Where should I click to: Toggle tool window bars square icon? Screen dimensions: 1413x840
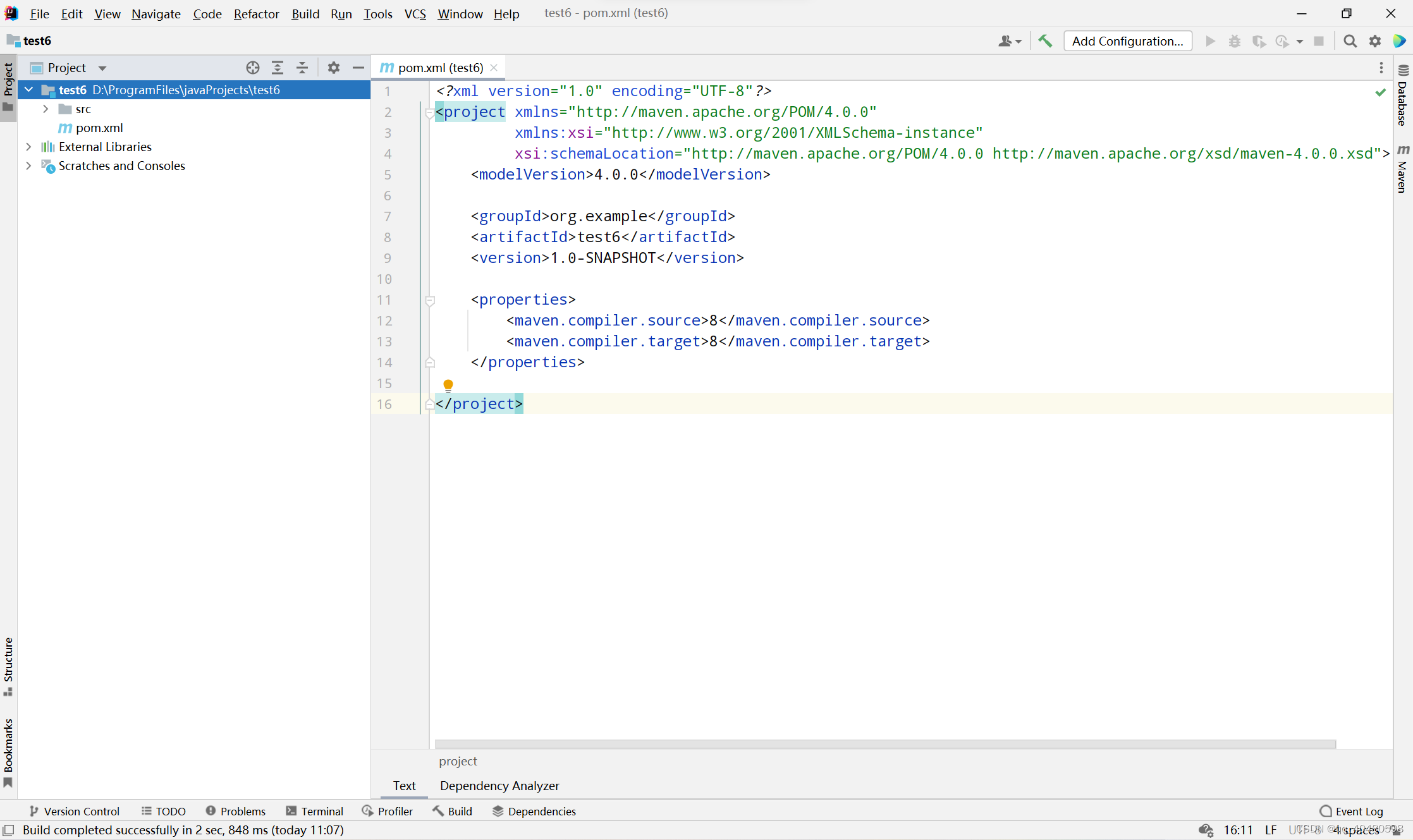point(9,830)
